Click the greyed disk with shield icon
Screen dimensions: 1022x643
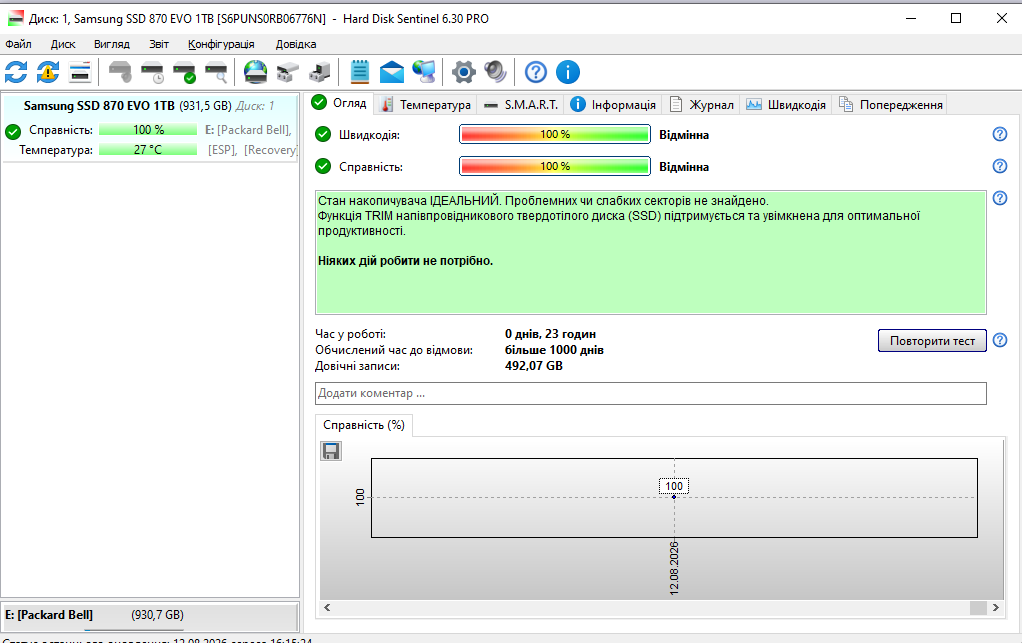coord(120,72)
